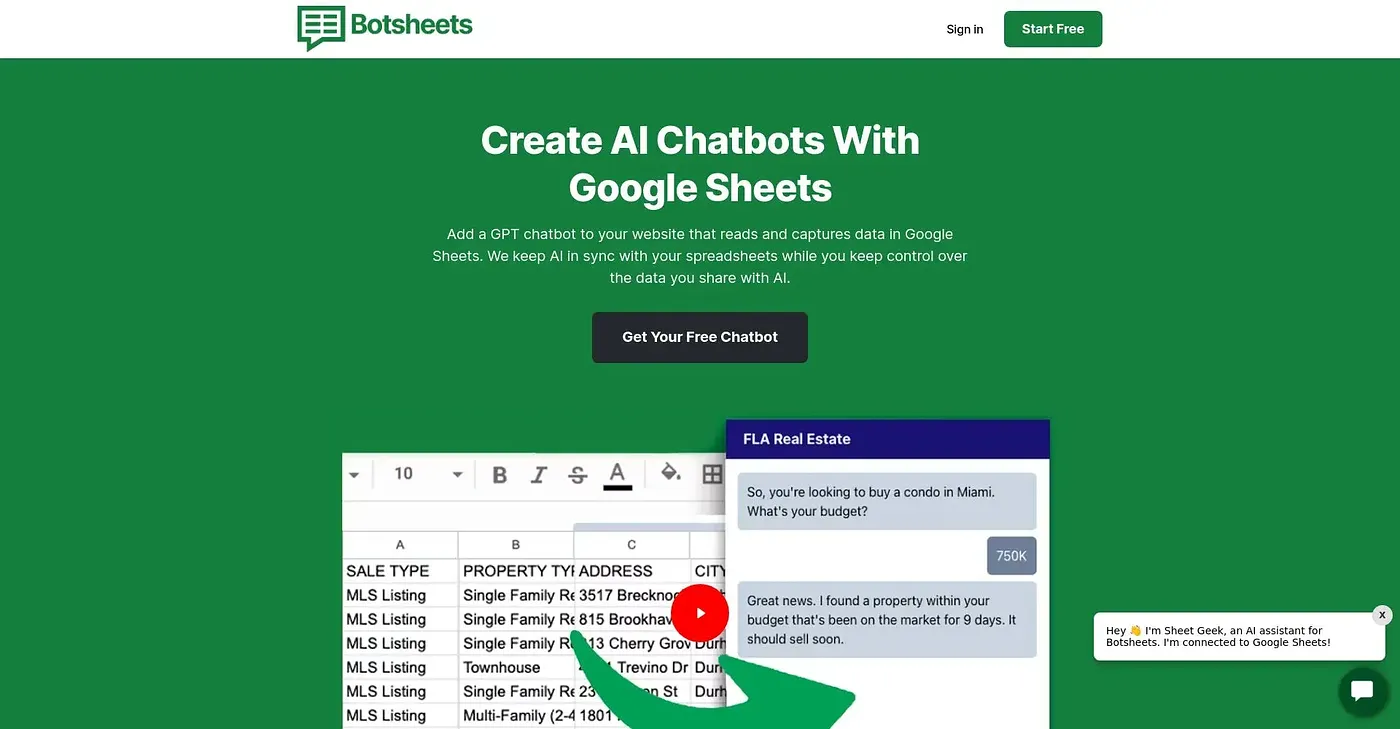Click the 3517 Brecknock address cell
The image size is (1400, 729).
click(x=632, y=595)
